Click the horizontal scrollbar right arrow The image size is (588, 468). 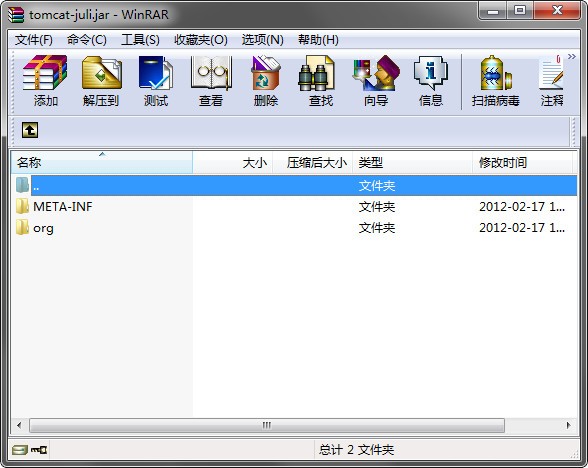coord(568,426)
